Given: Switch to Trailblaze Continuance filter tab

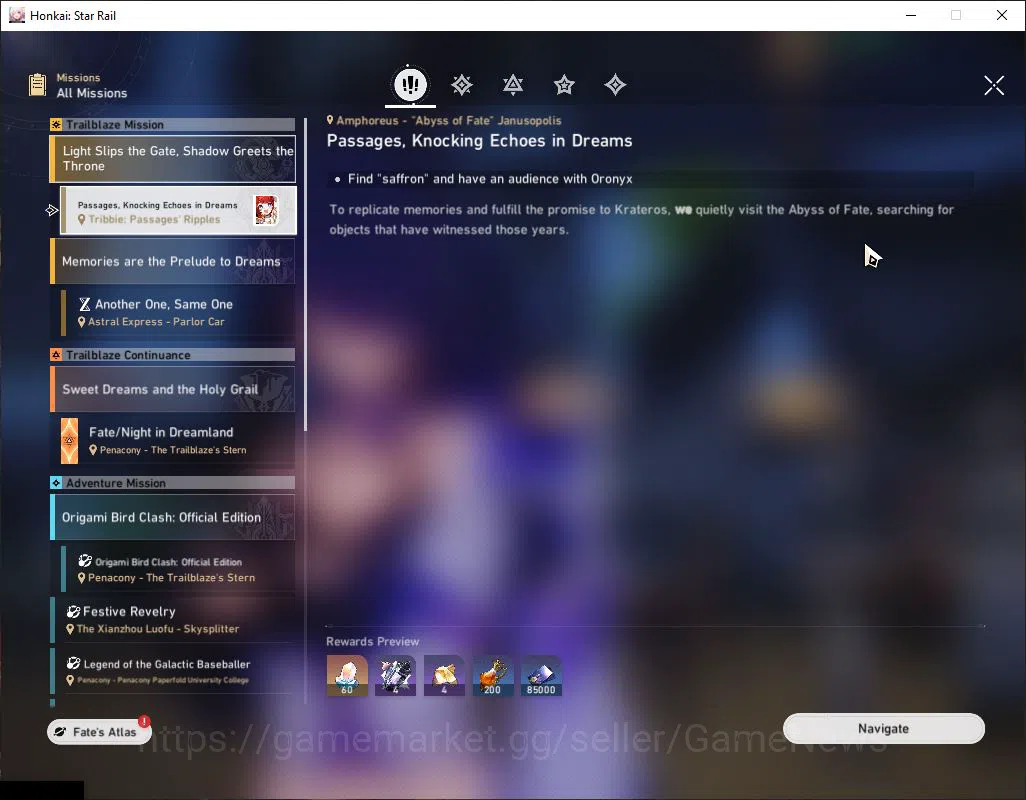Looking at the screenshot, I should click(513, 85).
